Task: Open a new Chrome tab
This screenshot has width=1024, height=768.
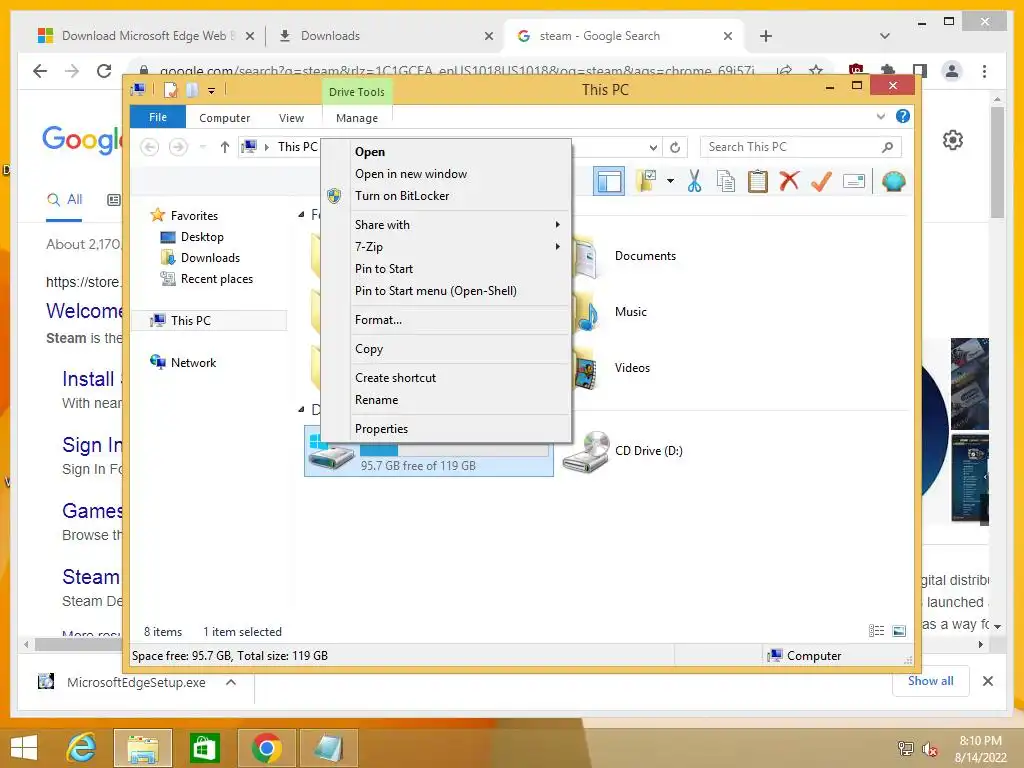Action: click(x=766, y=36)
